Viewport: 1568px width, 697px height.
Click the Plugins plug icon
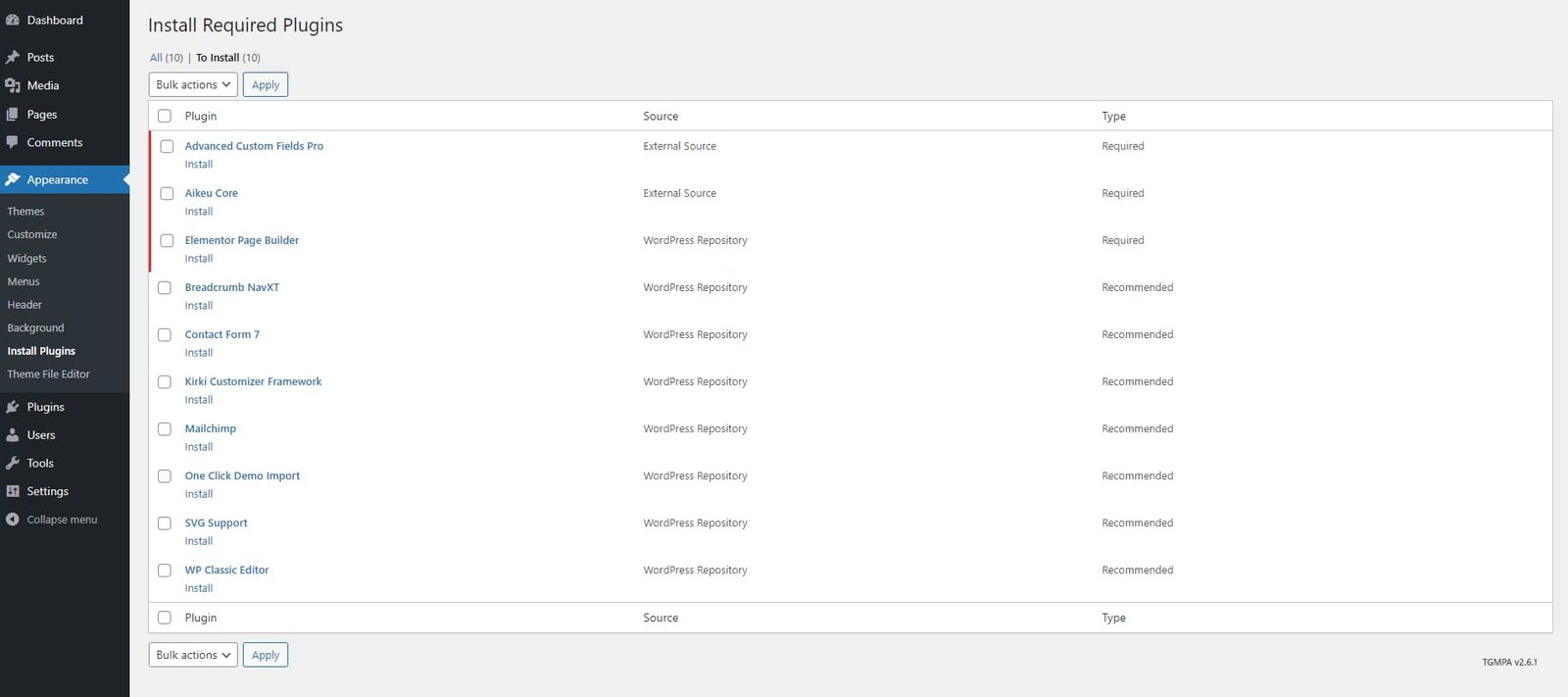(x=13, y=407)
